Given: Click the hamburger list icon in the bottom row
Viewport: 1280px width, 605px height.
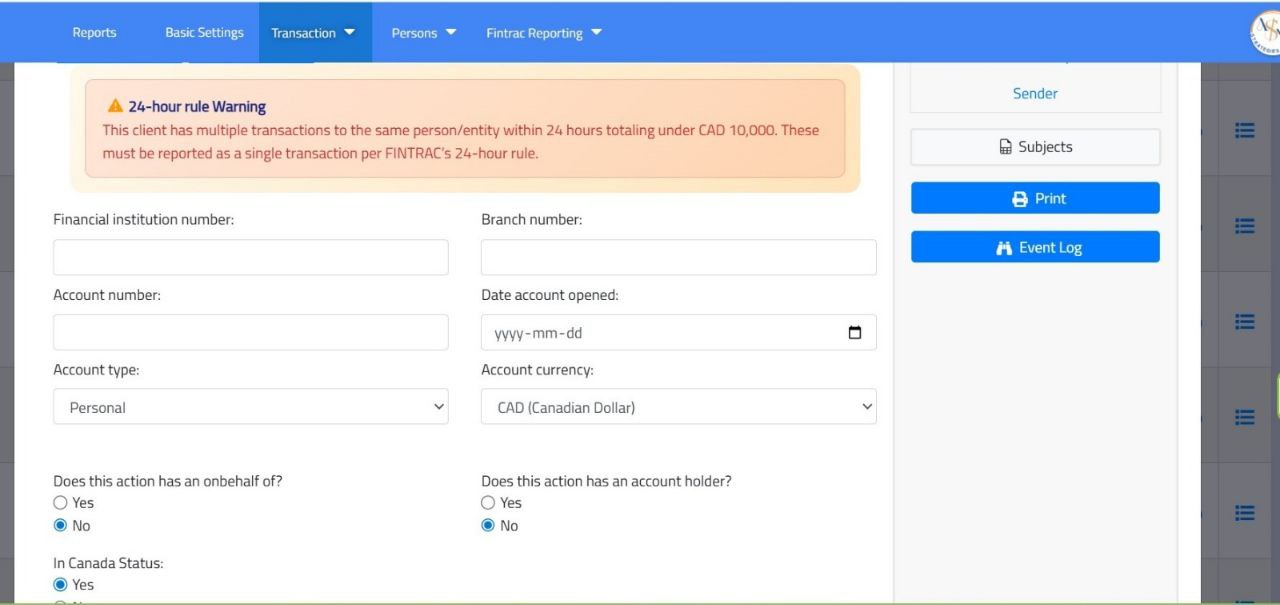Looking at the screenshot, I should [x=1244, y=513].
